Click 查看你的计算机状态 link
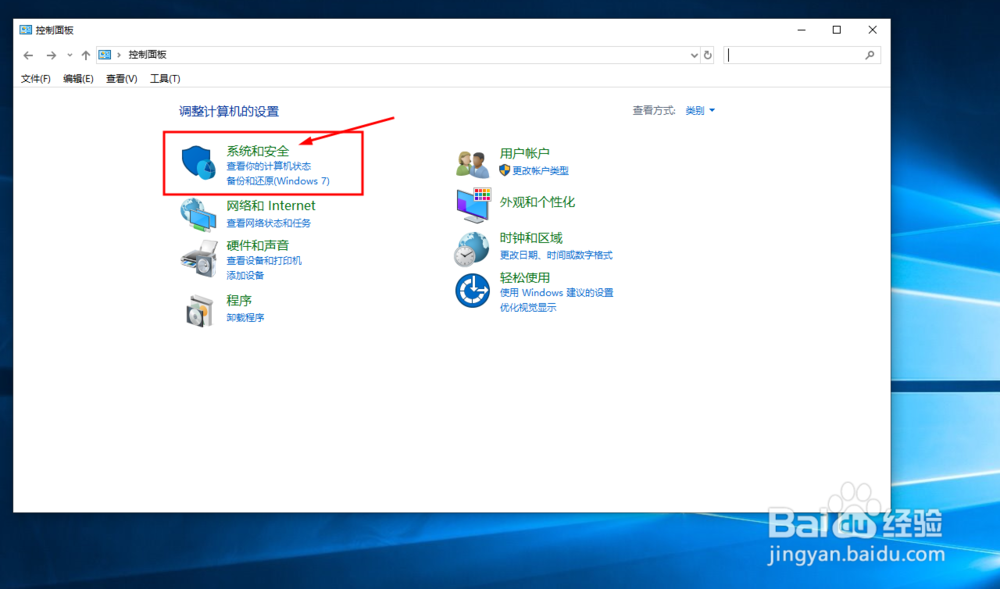1000x589 pixels. (268, 166)
